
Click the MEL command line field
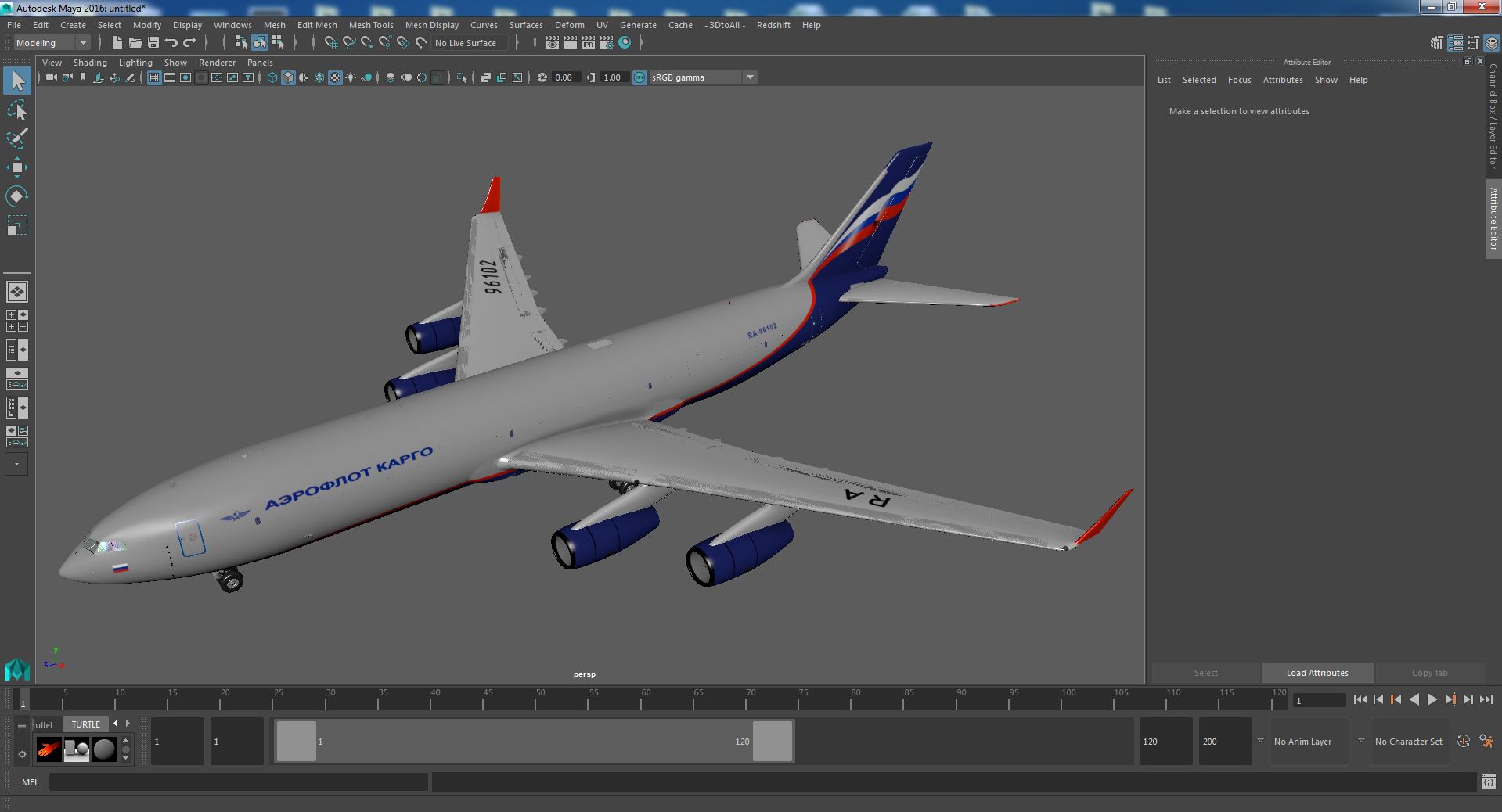click(x=238, y=782)
